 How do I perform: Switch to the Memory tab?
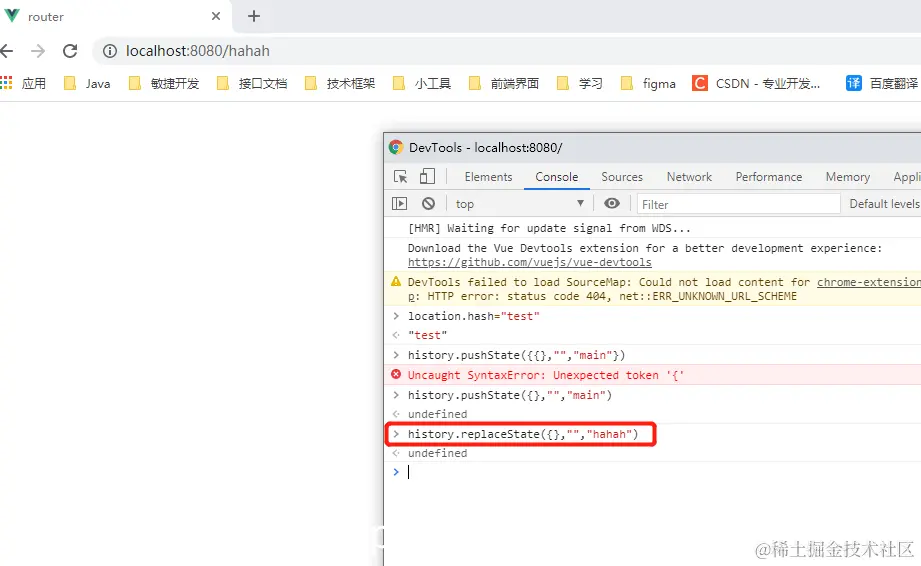(x=848, y=177)
